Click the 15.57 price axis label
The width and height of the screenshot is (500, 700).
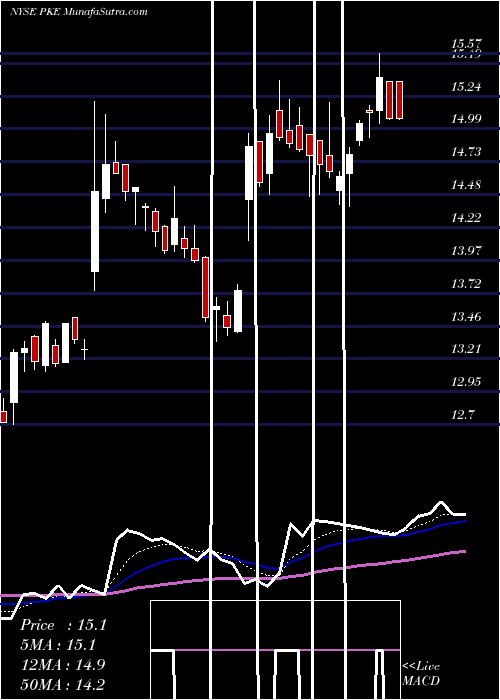click(x=466, y=44)
